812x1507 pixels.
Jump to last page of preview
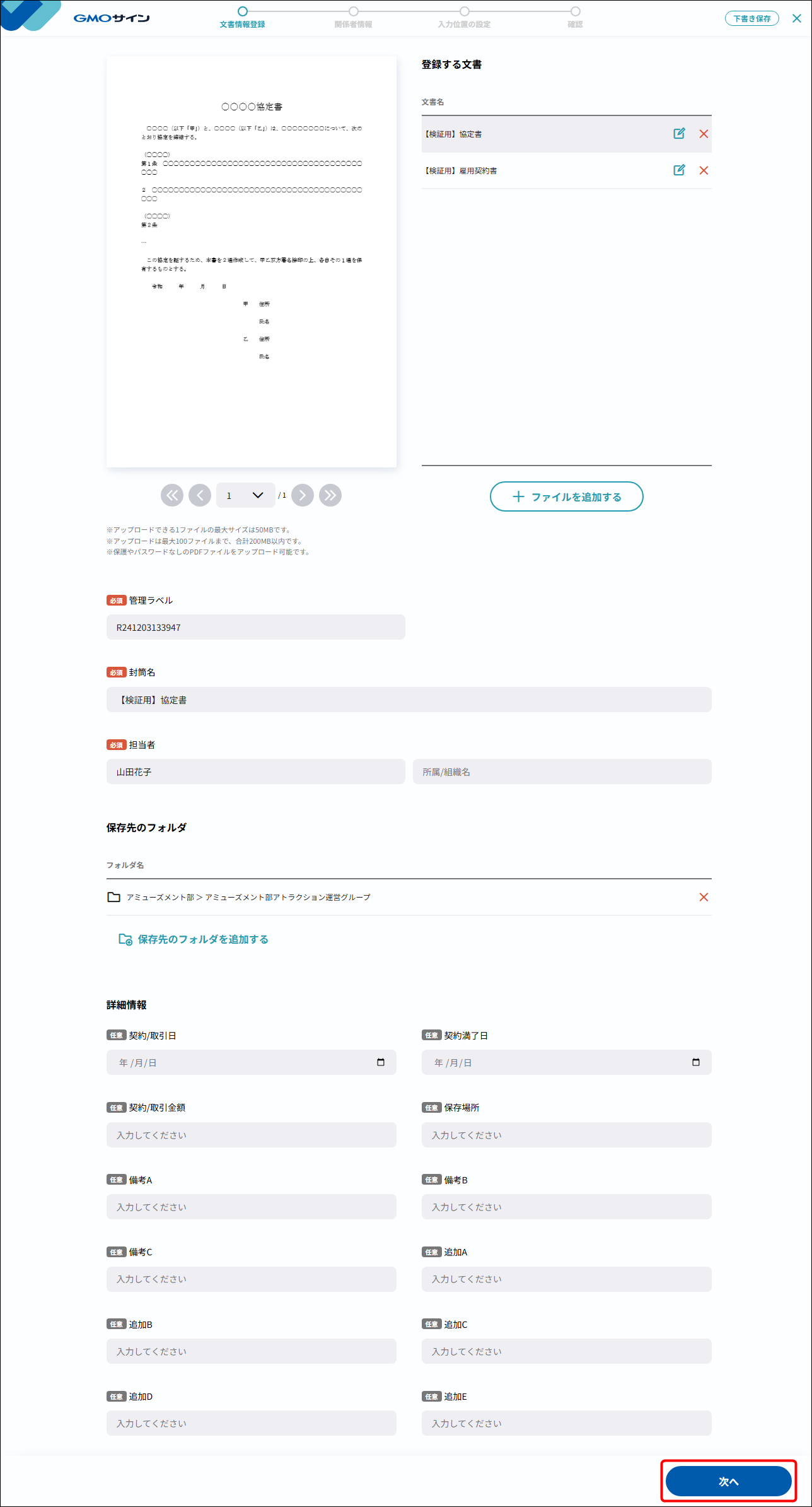(330, 495)
